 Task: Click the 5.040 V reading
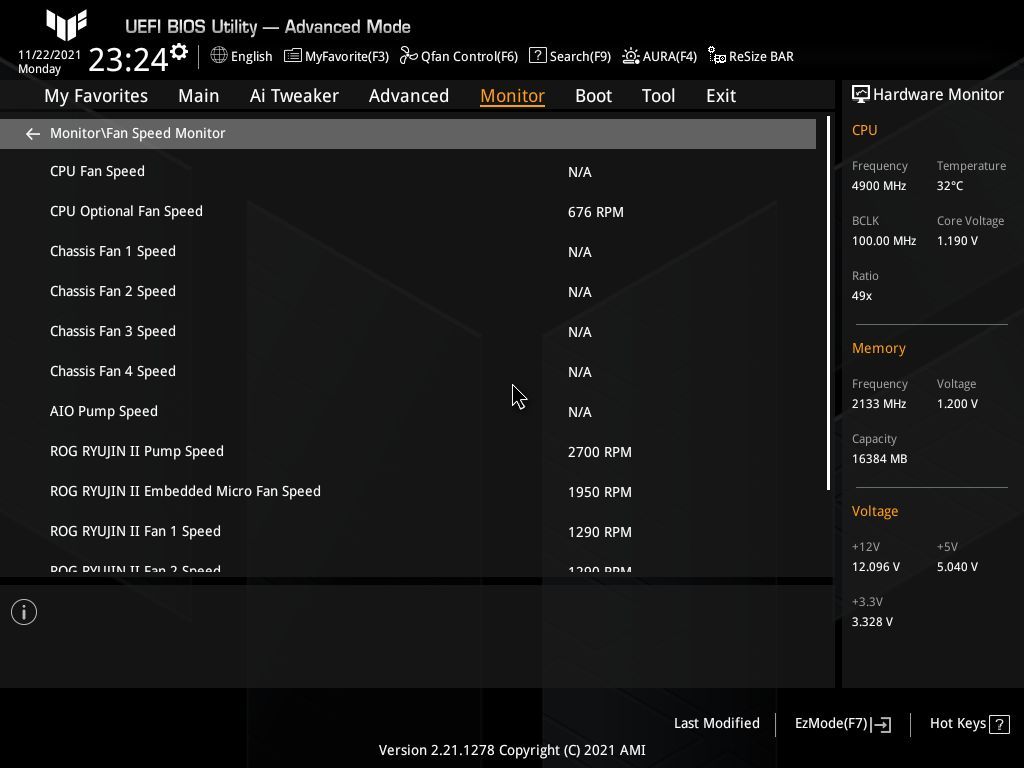(957, 567)
